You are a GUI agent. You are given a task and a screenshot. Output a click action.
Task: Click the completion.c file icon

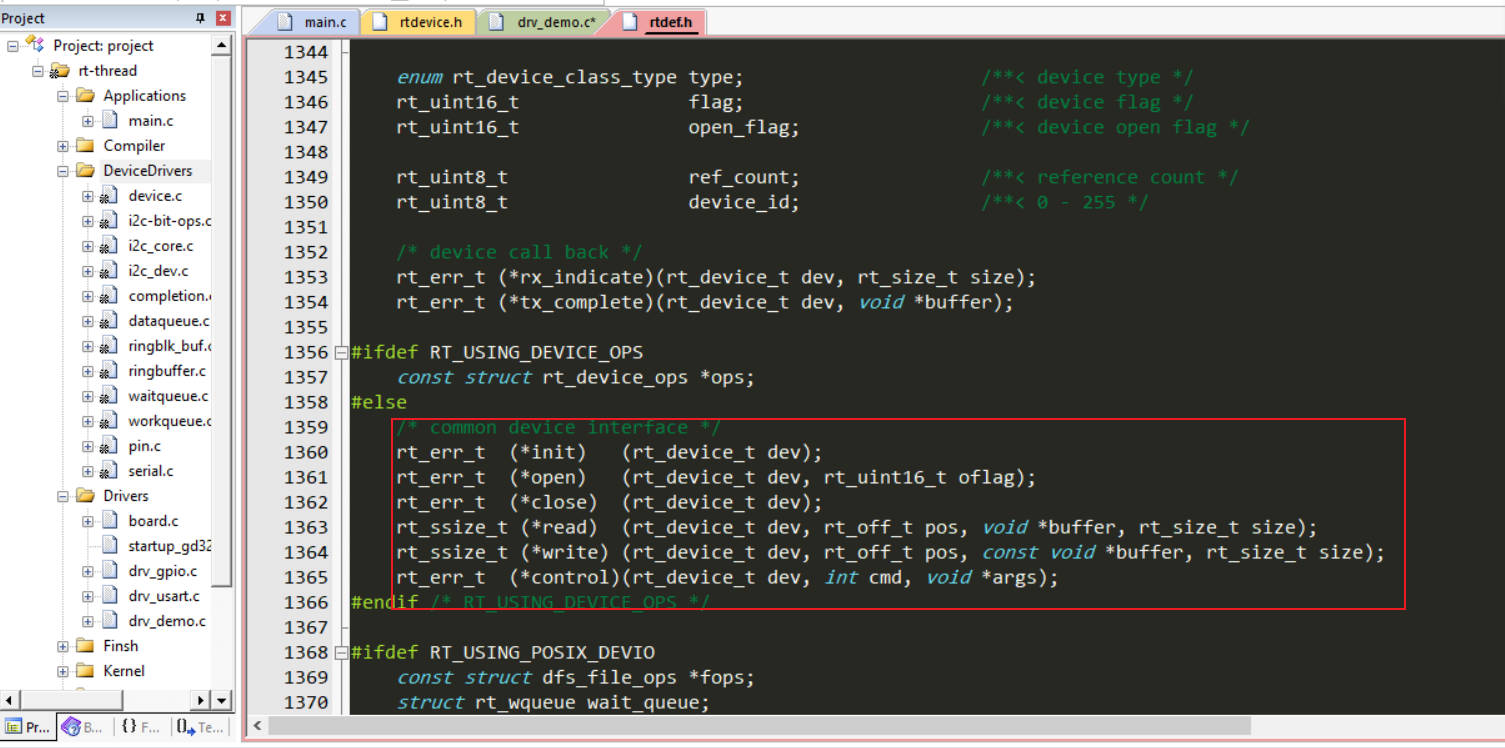pos(109,296)
